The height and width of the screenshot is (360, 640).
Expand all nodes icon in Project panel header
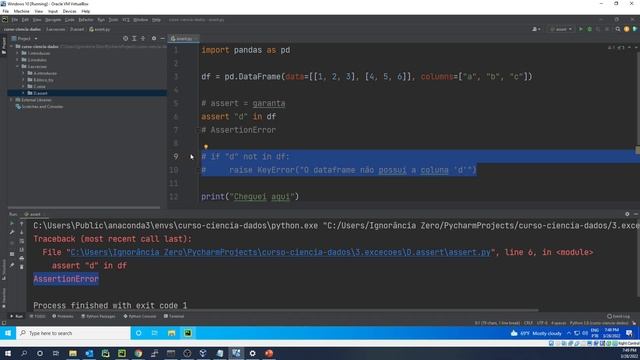click(134, 38)
